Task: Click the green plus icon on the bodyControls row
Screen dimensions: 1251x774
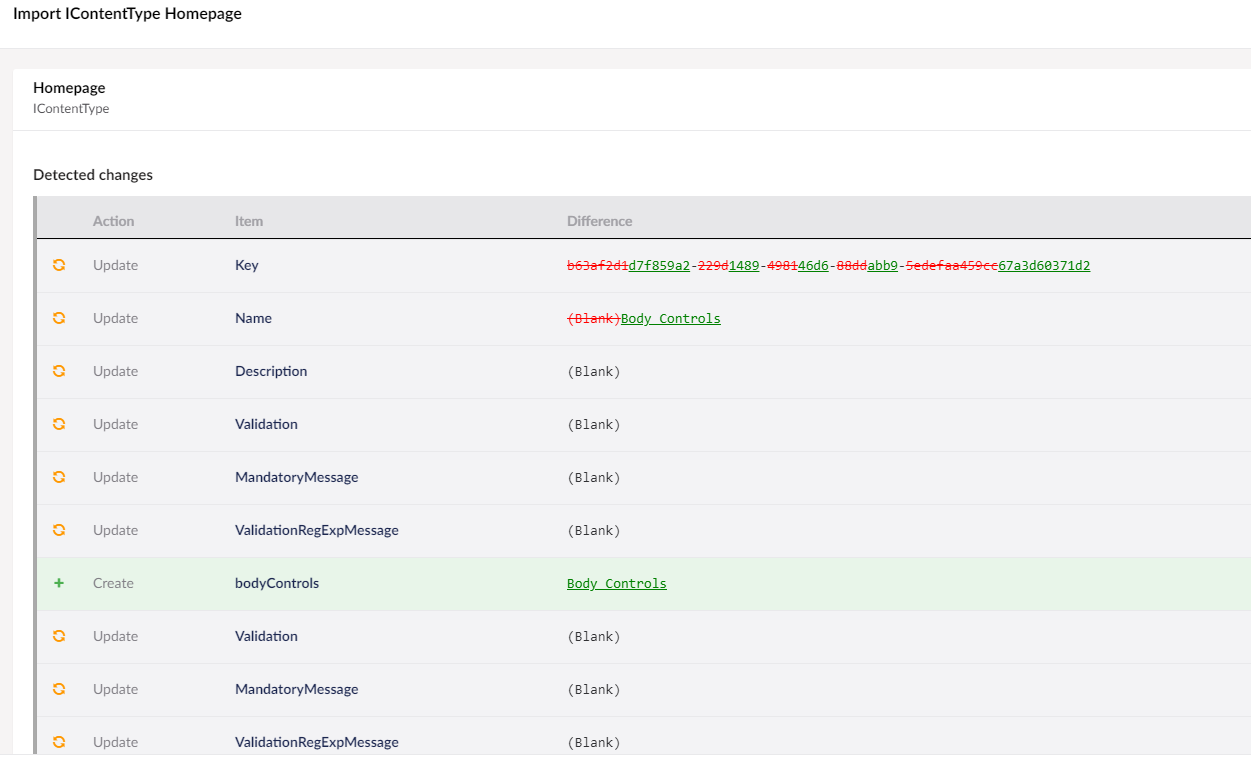Action: [59, 583]
